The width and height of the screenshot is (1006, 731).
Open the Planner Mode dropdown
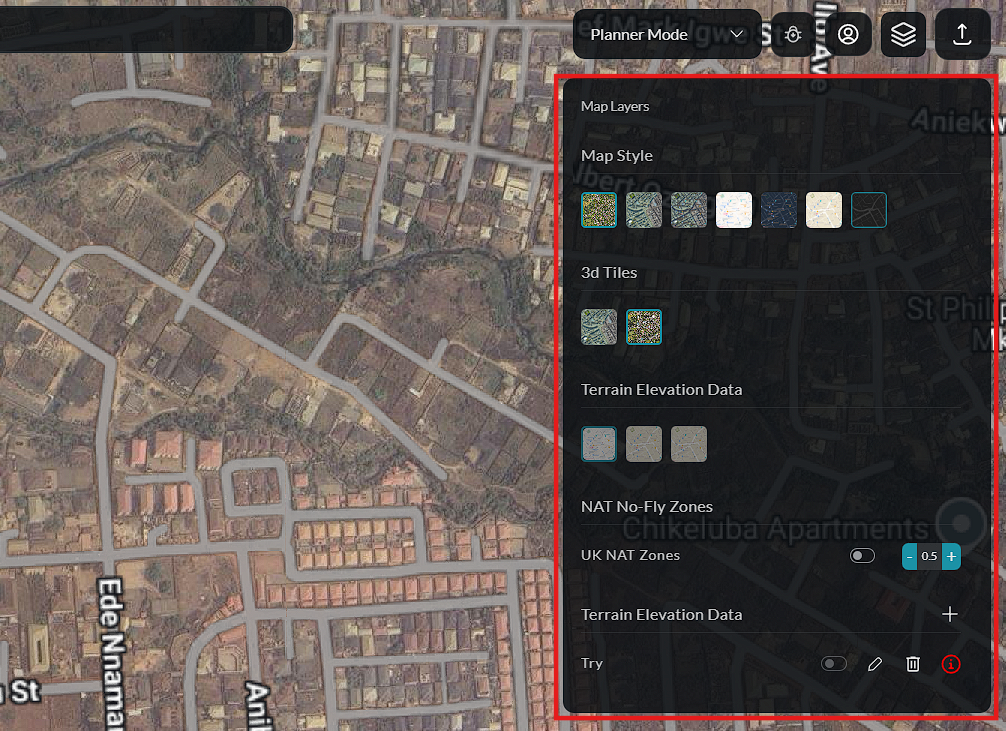click(x=667, y=35)
